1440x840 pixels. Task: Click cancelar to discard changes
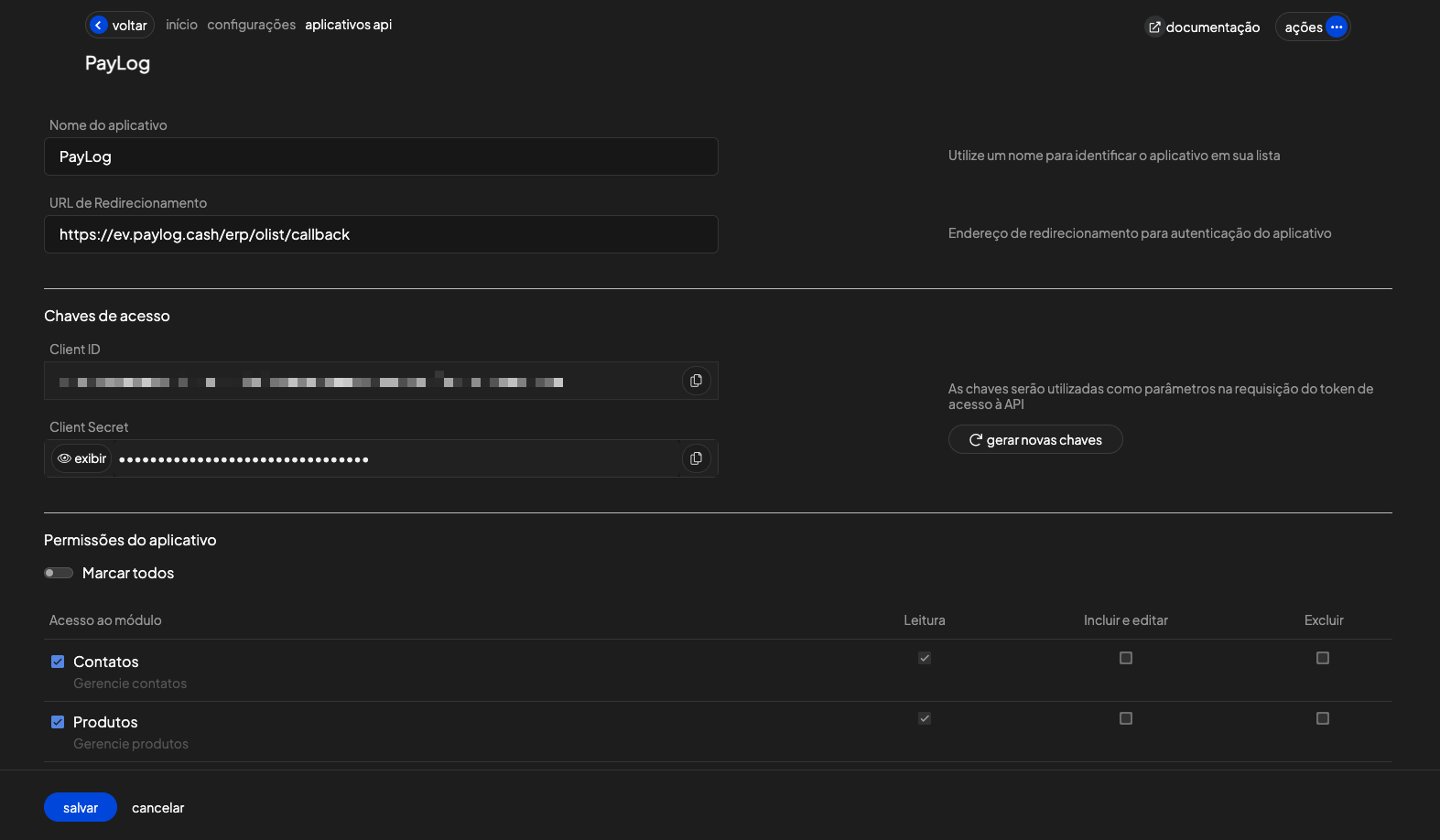(157, 808)
